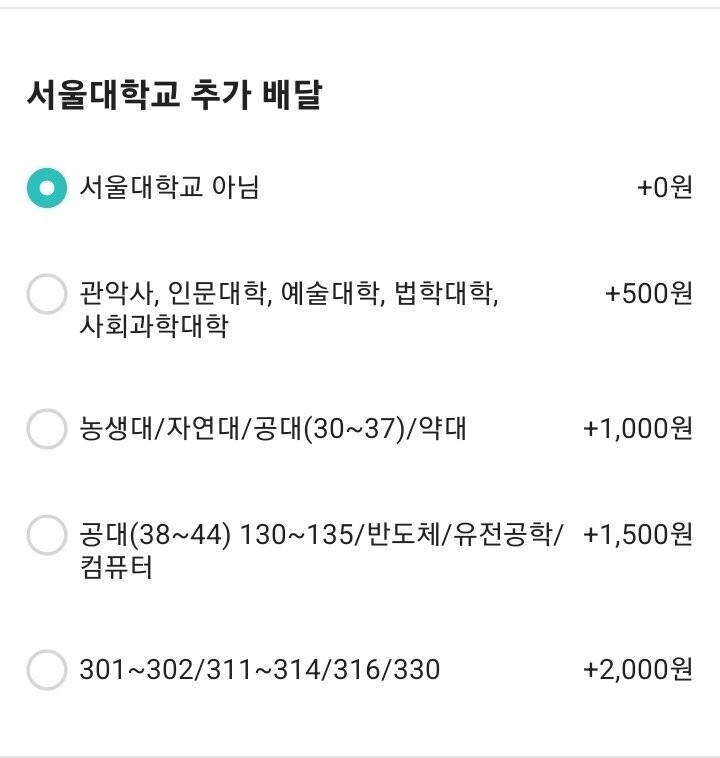Click the 컴퓨터 text on the second line
This screenshot has height=758, width=720.
[116, 567]
